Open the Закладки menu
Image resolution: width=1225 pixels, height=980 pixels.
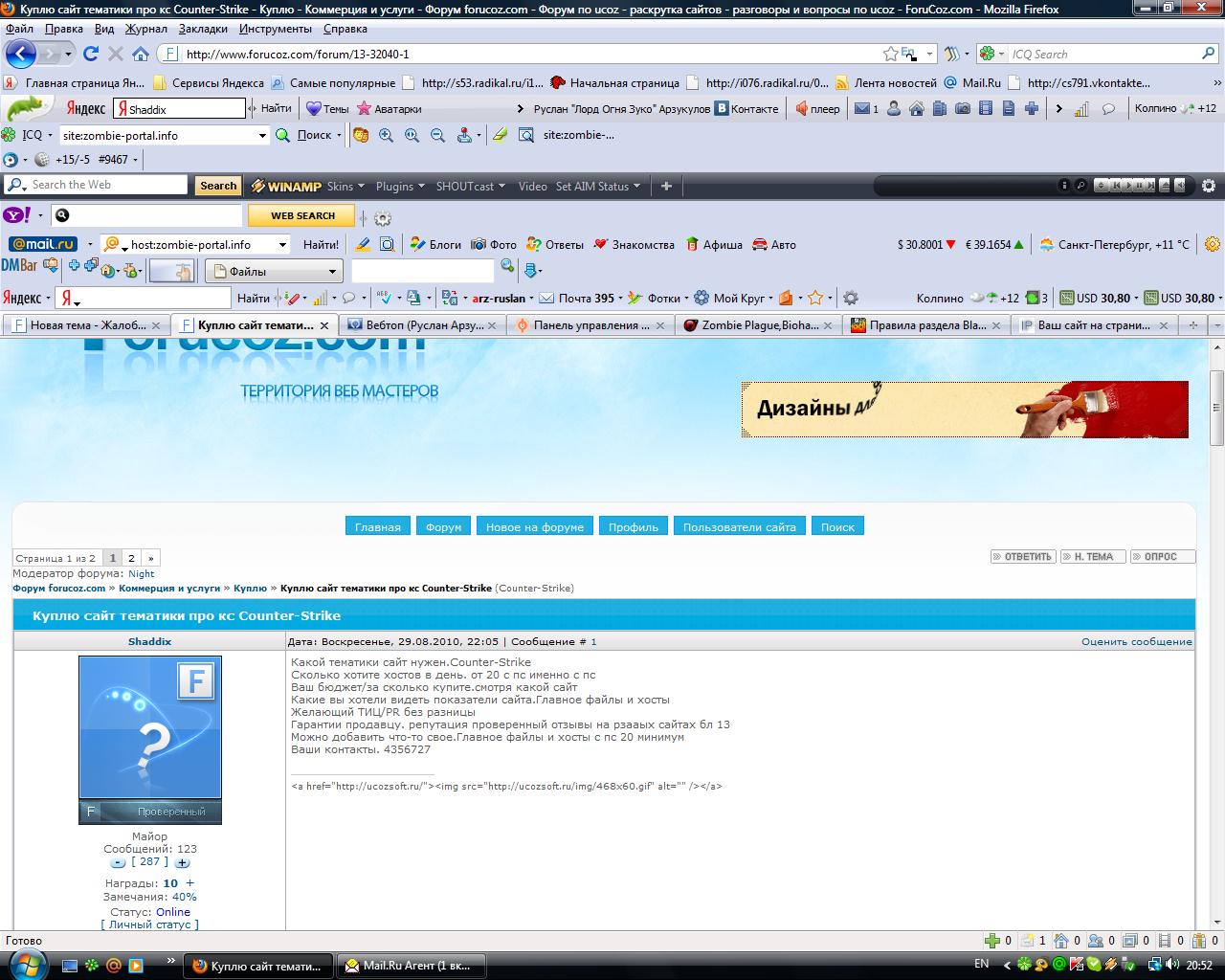pyautogui.click(x=203, y=29)
